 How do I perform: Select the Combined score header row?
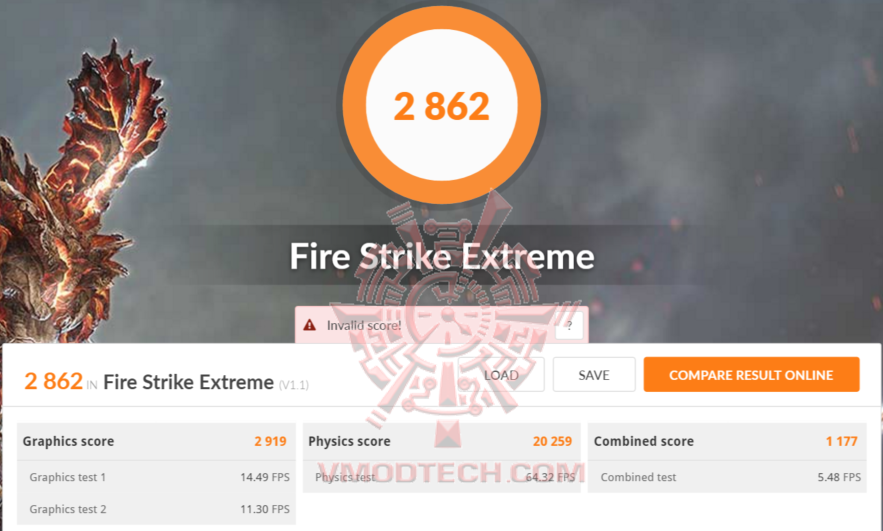[x=727, y=441]
